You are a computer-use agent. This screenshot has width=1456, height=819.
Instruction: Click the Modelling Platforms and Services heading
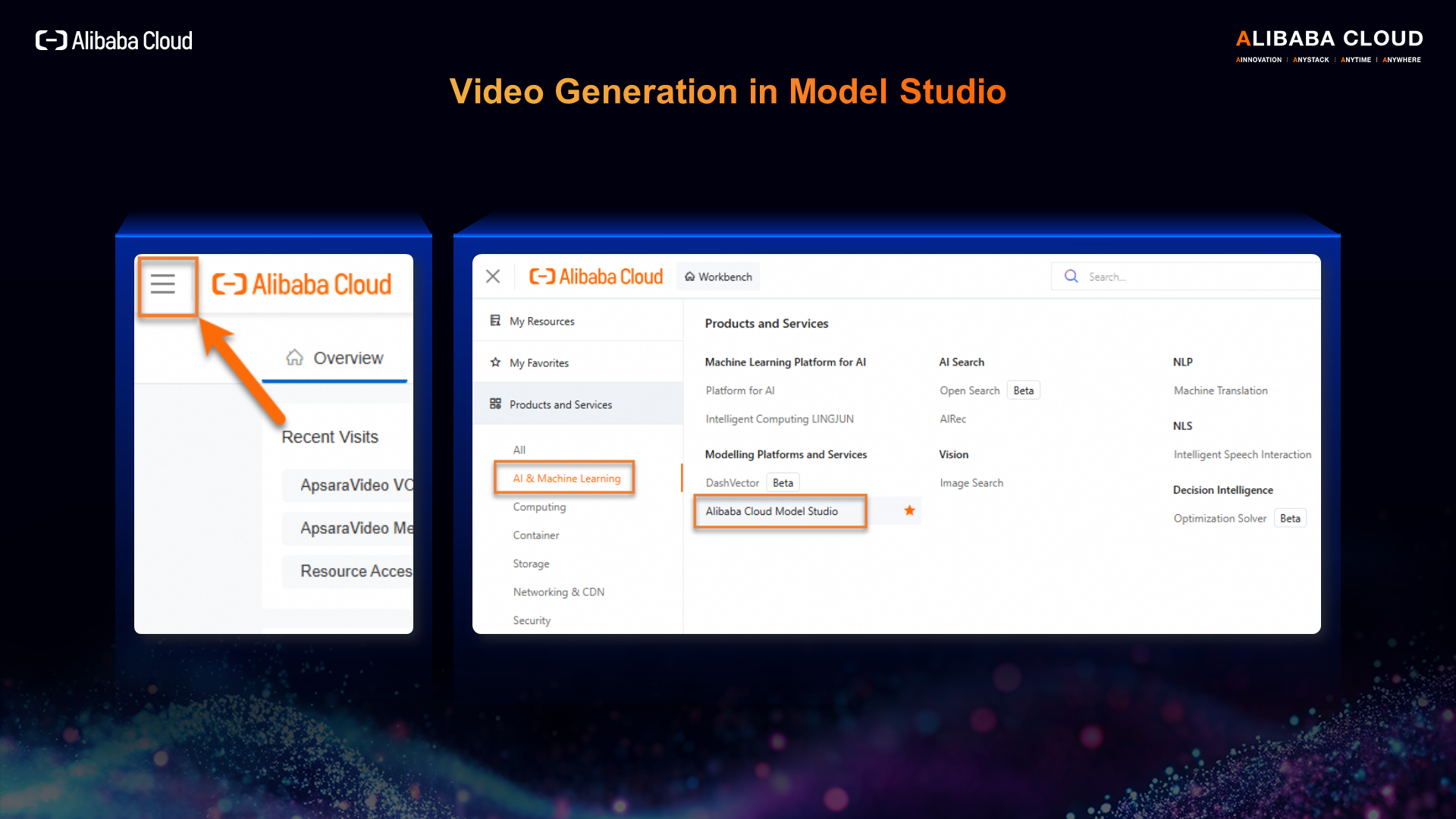[786, 455]
